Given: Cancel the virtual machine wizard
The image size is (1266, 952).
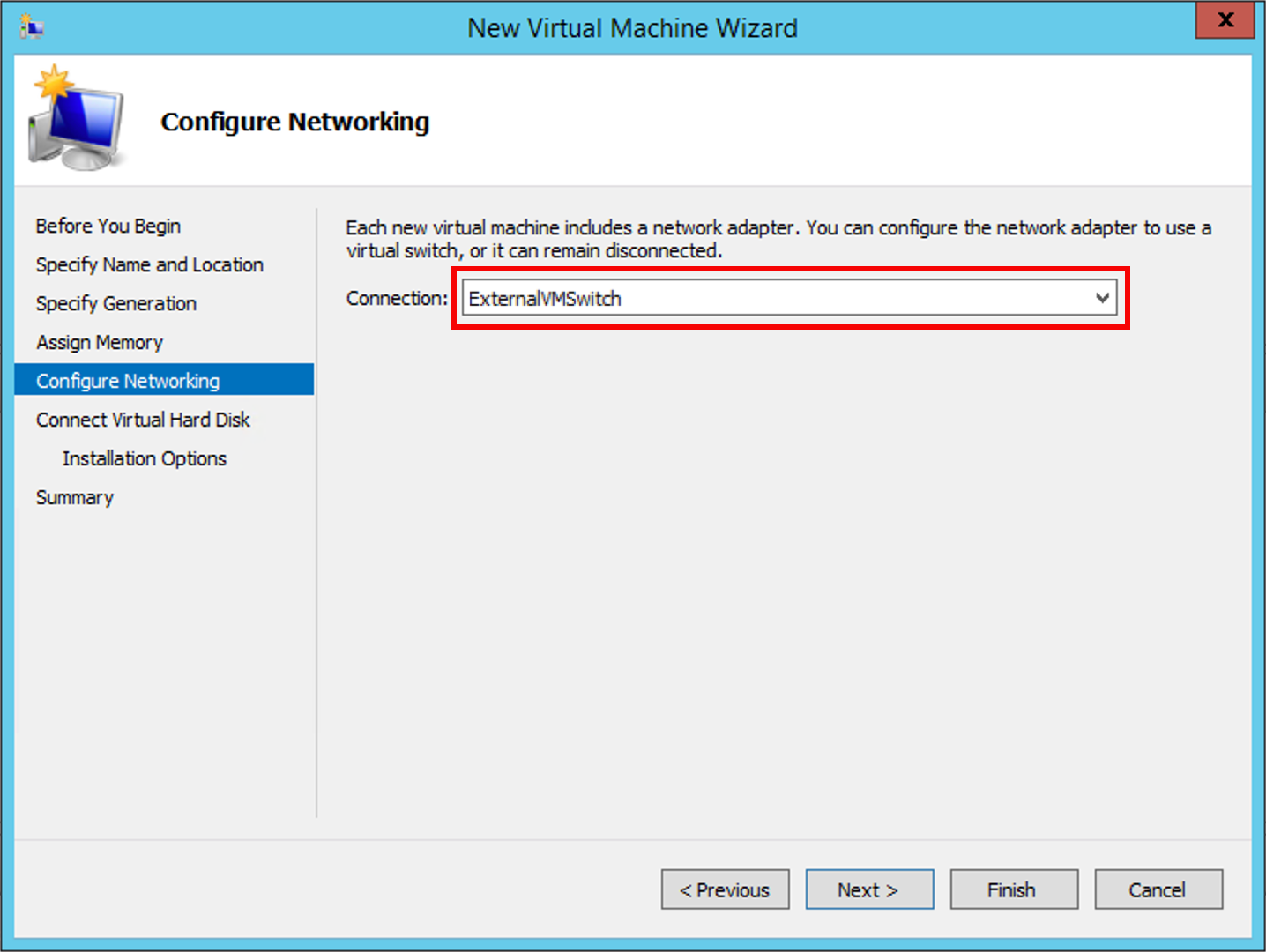Looking at the screenshot, I should tap(1158, 889).
